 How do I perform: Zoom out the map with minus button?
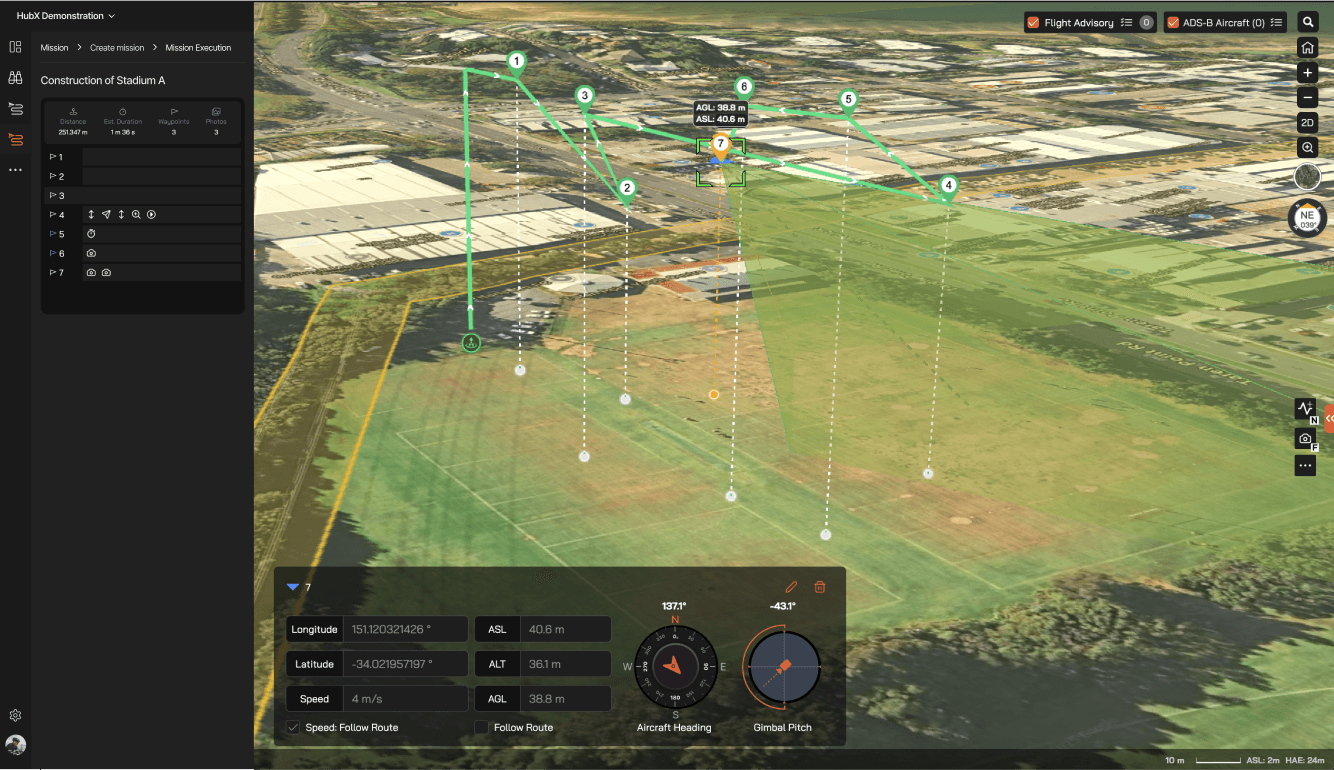pyautogui.click(x=1307, y=98)
